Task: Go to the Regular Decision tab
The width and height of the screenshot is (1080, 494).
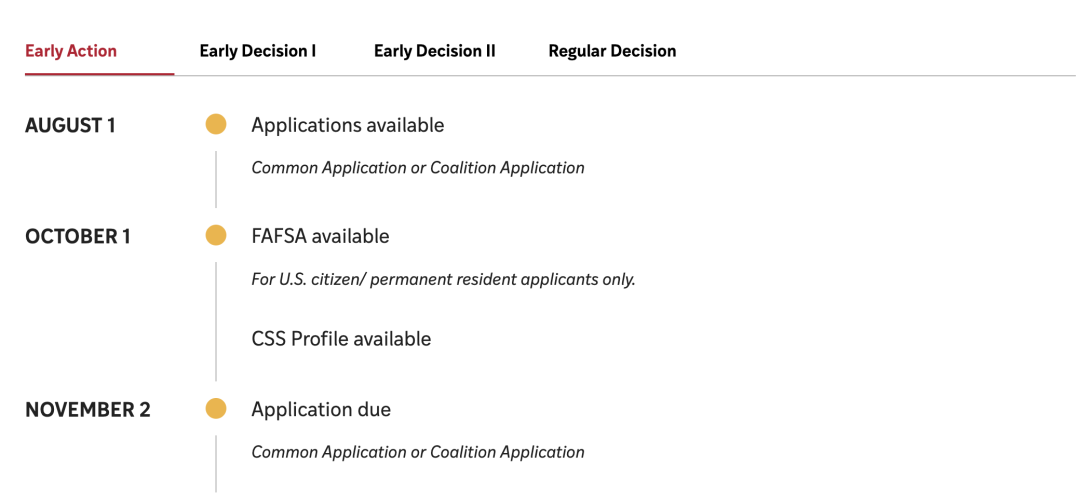Action: click(x=612, y=51)
